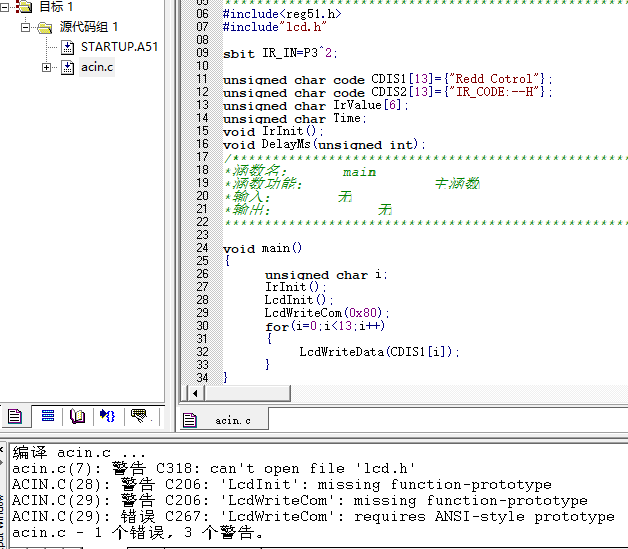Image resolution: width=628 pixels, height=549 pixels.
Task: Click the editor horizontal scroll left arrow
Action: click(195, 393)
